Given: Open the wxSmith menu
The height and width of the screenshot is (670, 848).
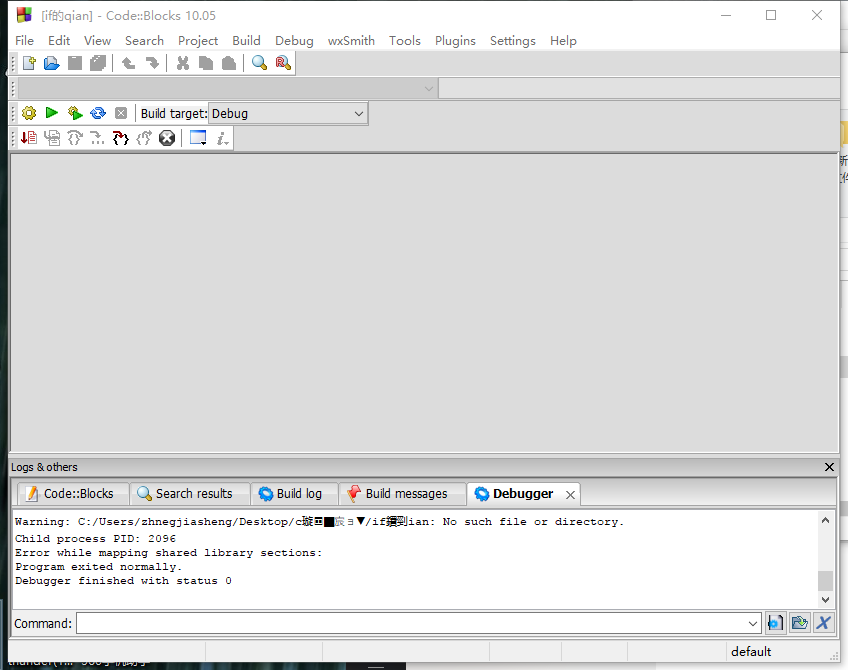Looking at the screenshot, I should [351, 41].
